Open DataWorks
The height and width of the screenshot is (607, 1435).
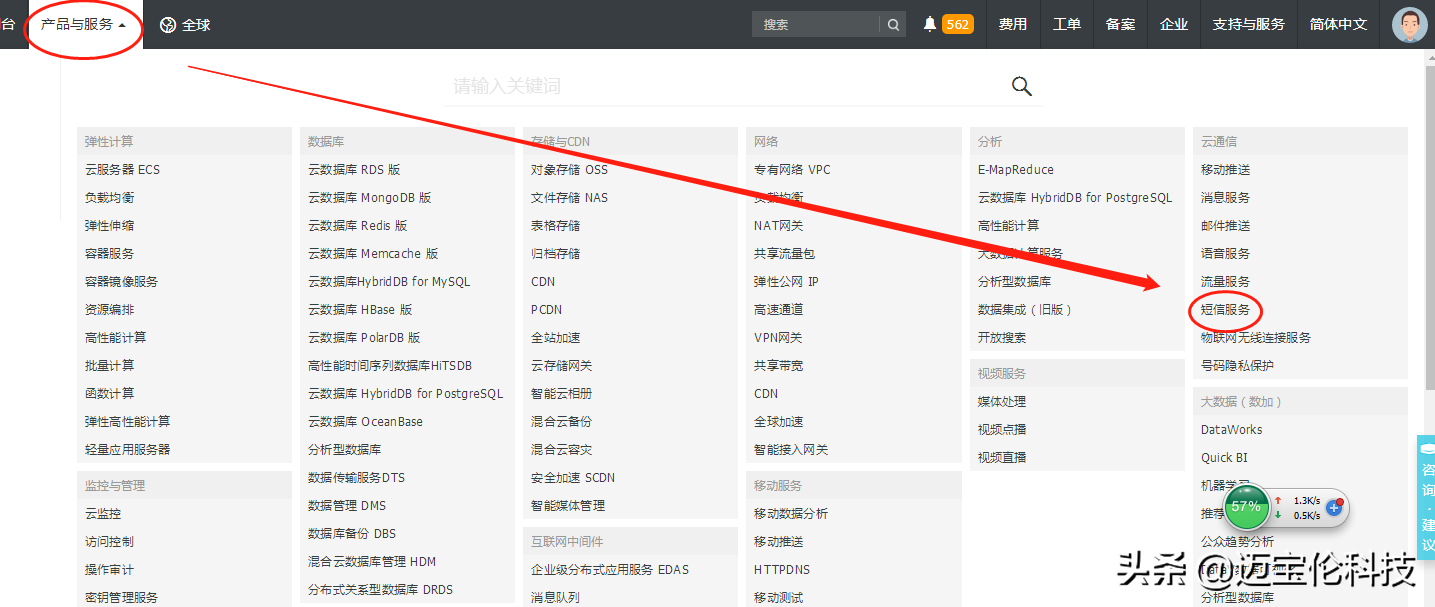pos(1232,430)
